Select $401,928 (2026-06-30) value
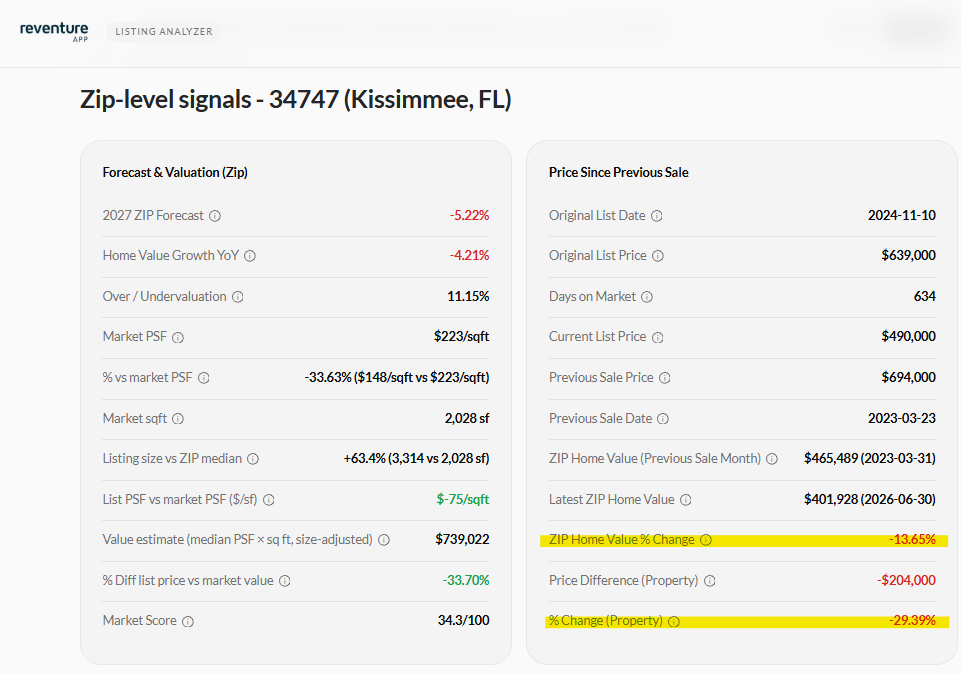 click(870, 499)
